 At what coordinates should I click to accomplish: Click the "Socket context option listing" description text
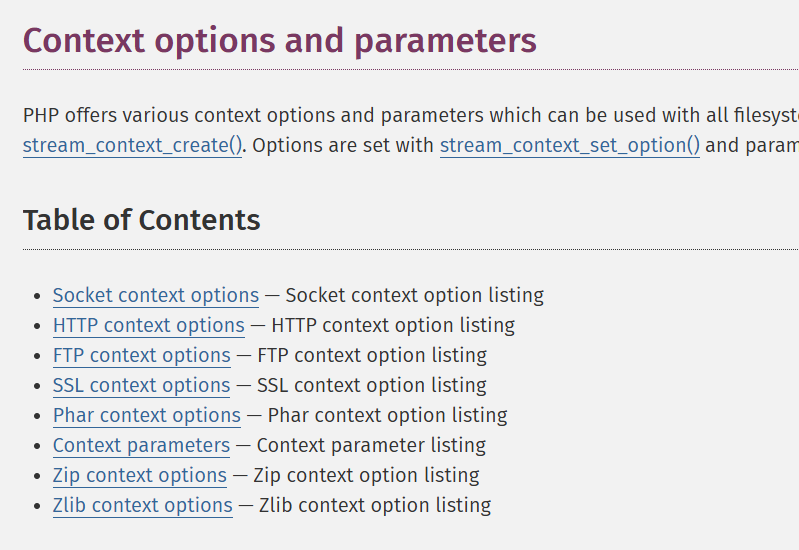point(414,295)
